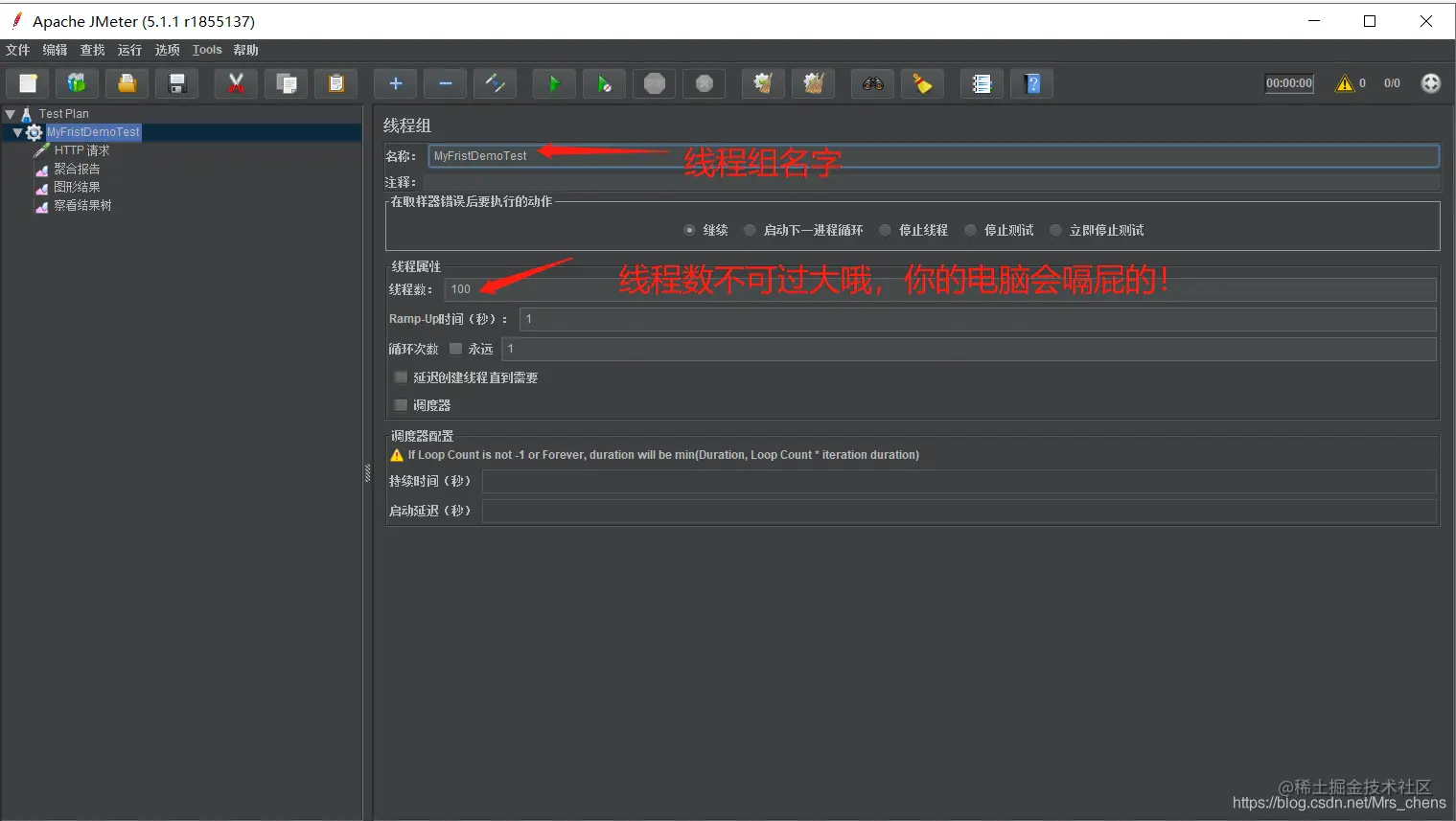
Task: Click the 00:00:00 elapsed timer
Action: (x=1289, y=83)
